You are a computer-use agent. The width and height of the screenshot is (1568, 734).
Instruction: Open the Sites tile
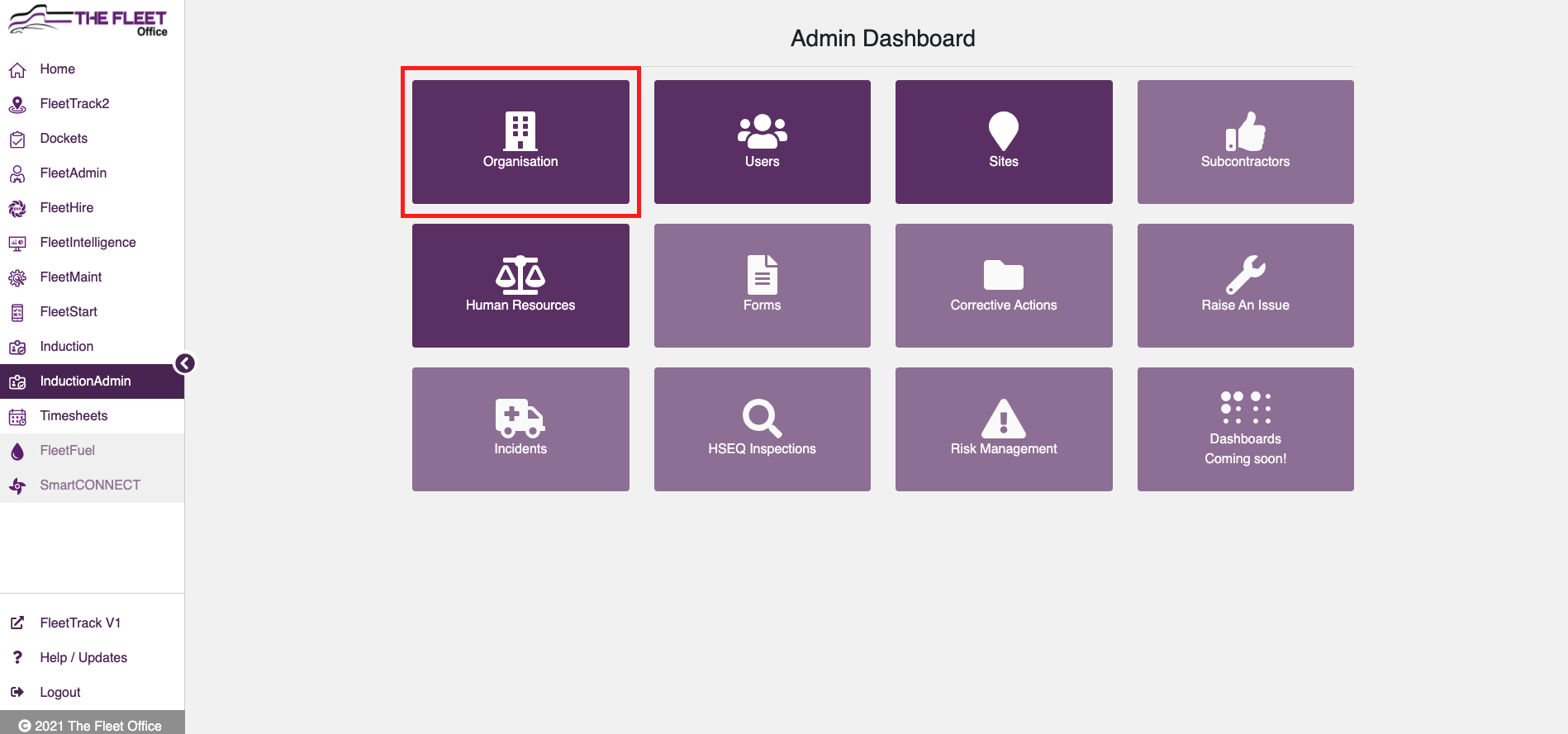pyautogui.click(x=1004, y=142)
